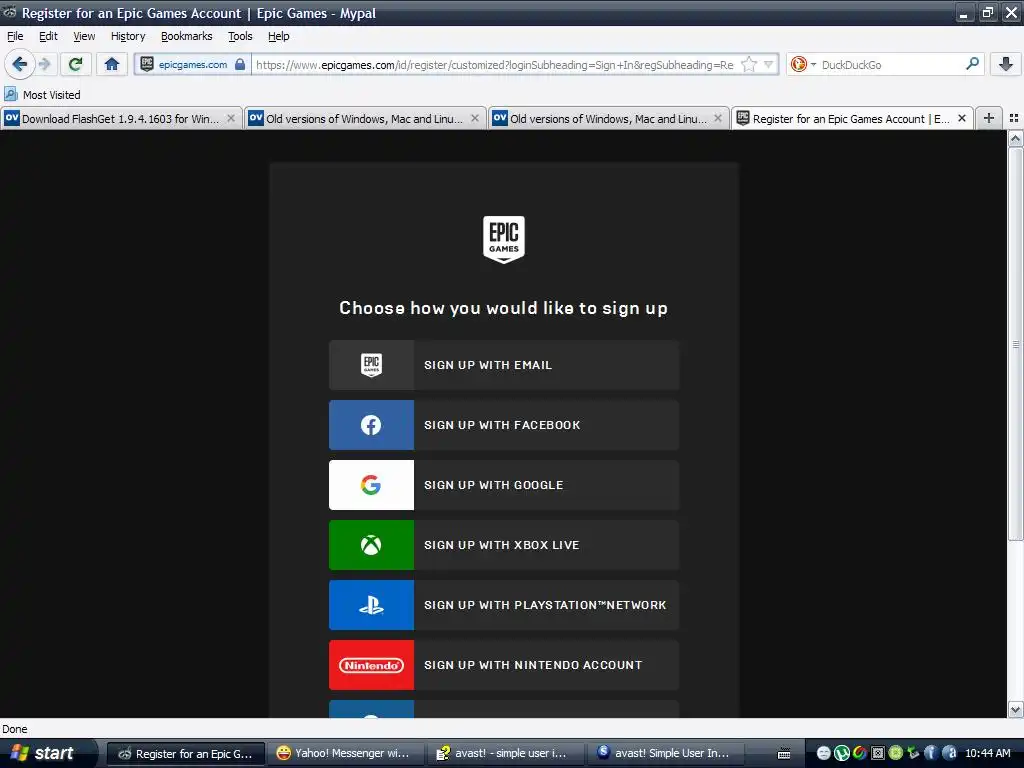Close the Download FlashGet tab
This screenshot has height=768, width=1024.
coord(231,118)
